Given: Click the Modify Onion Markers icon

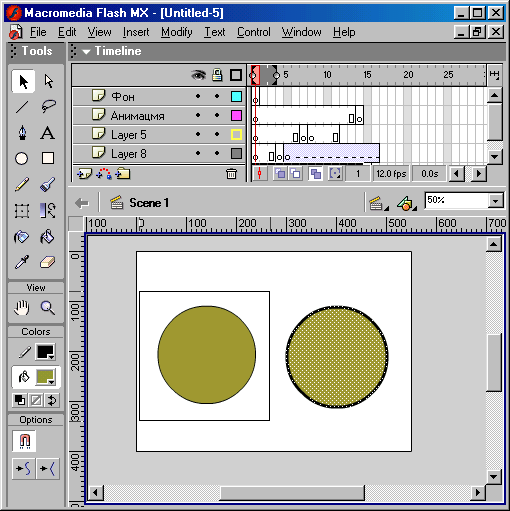Looking at the screenshot, I should pos(335,174).
